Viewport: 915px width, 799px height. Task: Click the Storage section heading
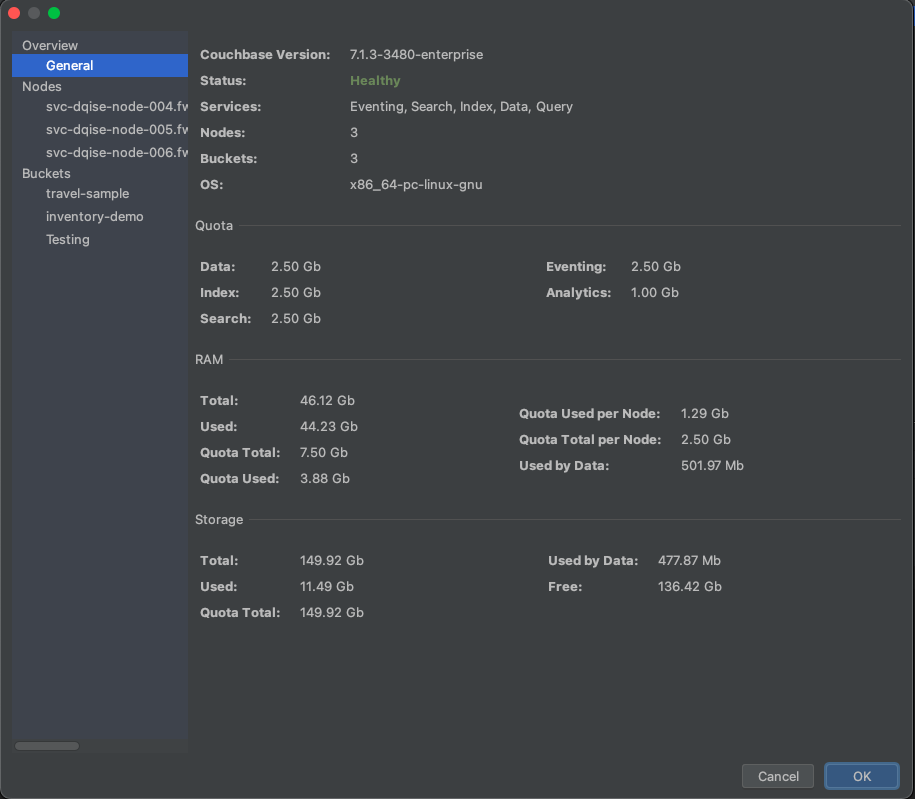coord(219,519)
